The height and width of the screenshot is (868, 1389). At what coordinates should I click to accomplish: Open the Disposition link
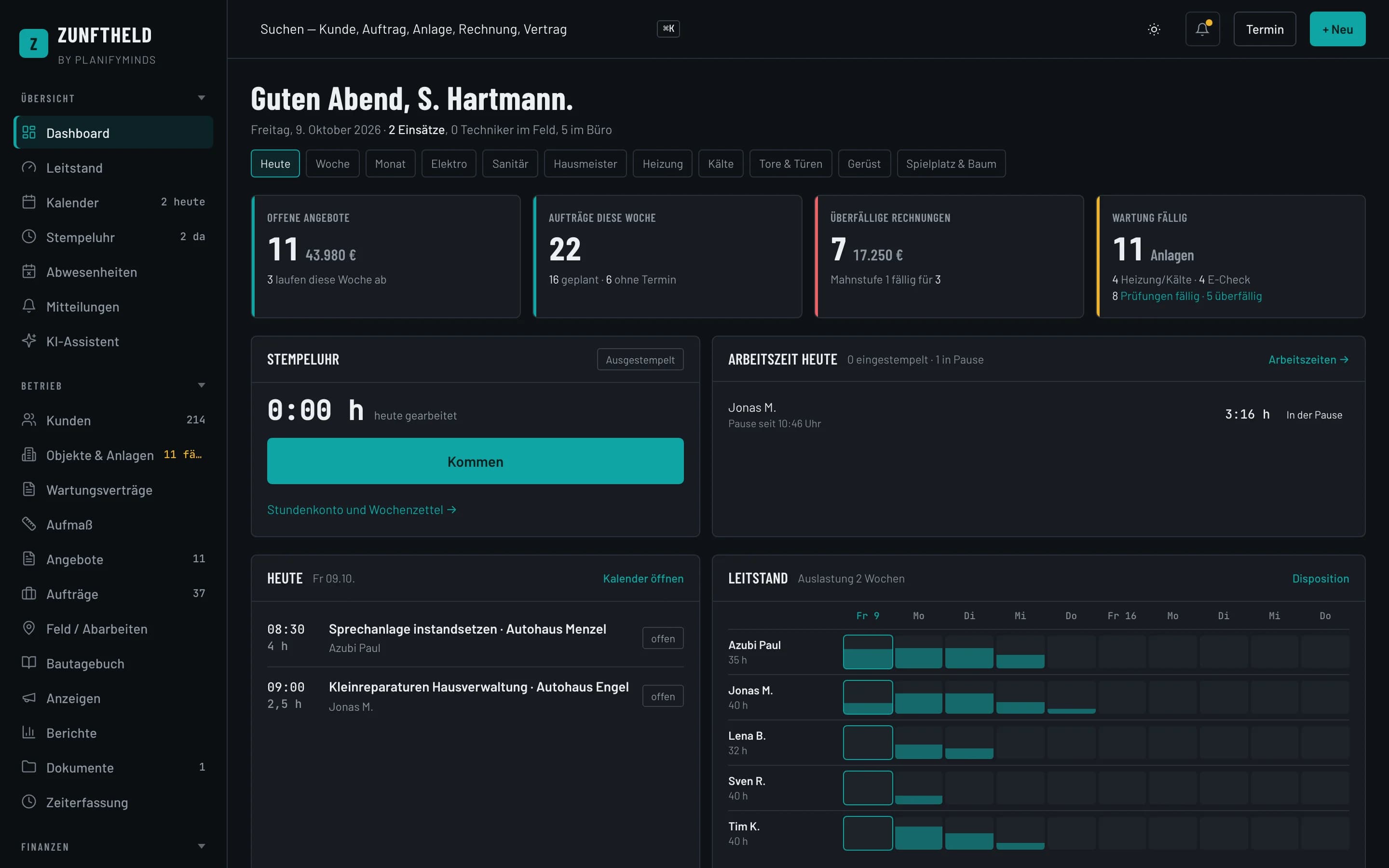[1320, 579]
